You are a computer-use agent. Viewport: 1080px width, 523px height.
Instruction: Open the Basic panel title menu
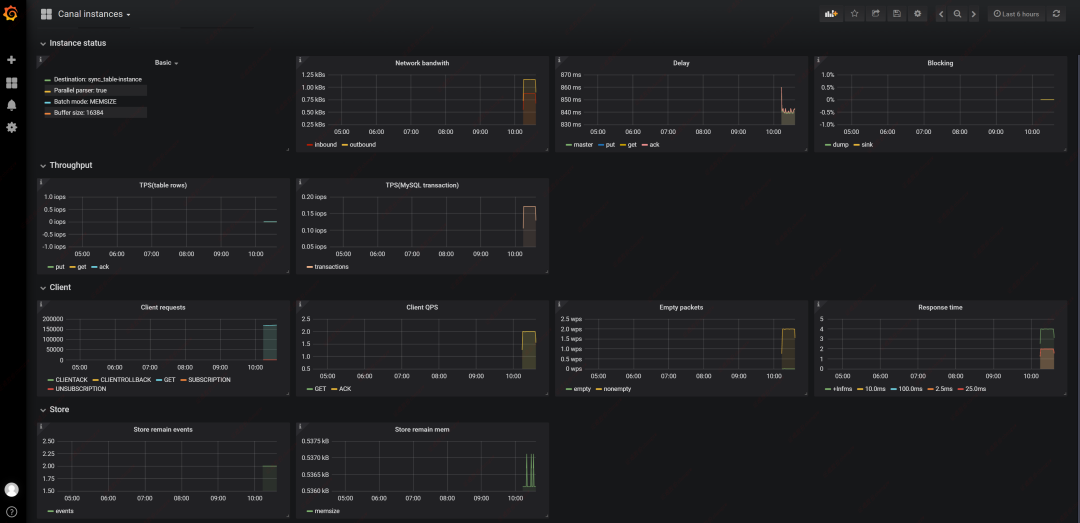pyautogui.click(x=166, y=63)
